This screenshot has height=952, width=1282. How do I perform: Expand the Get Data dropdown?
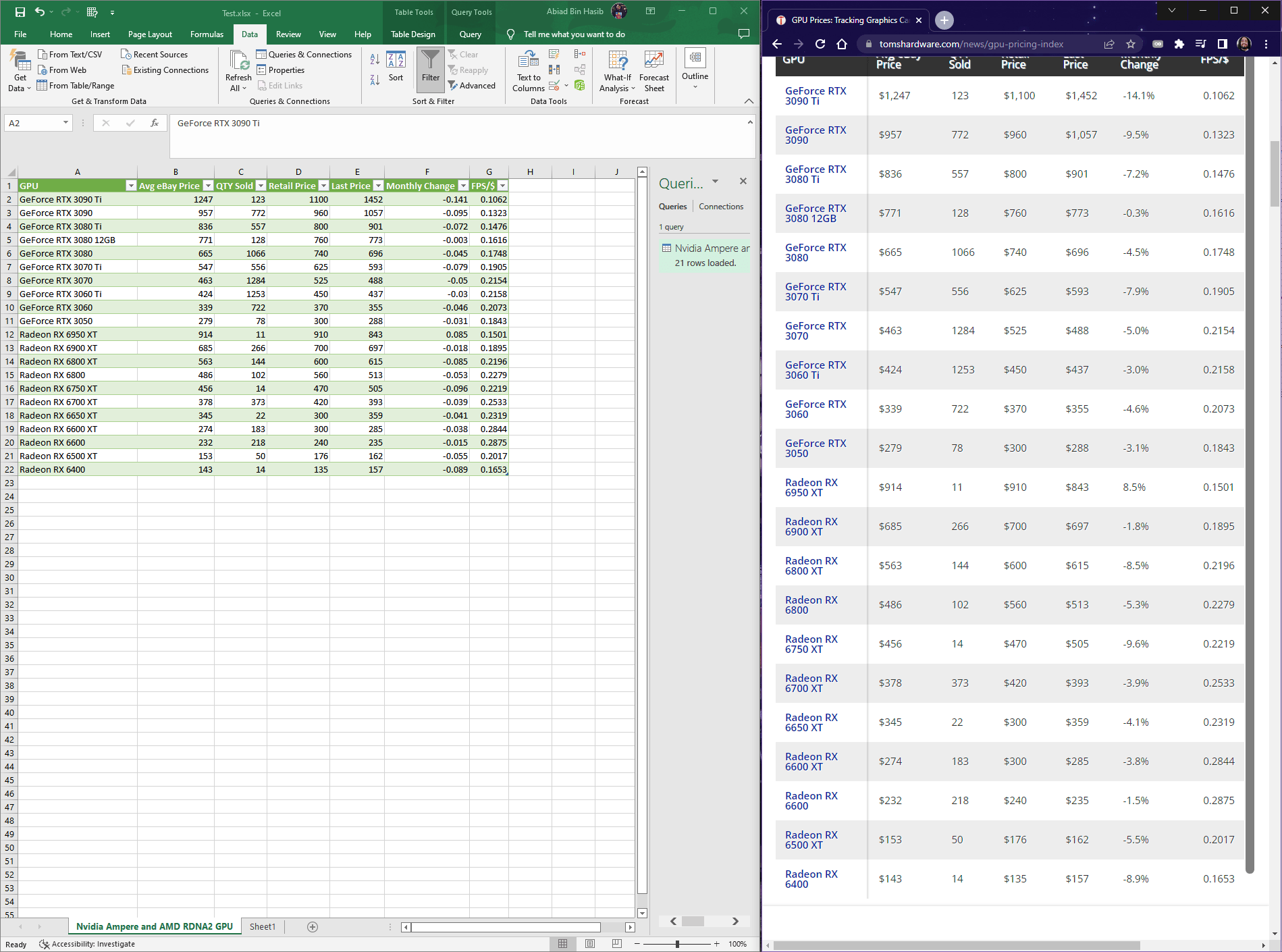pyautogui.click(x=19, y=70)
